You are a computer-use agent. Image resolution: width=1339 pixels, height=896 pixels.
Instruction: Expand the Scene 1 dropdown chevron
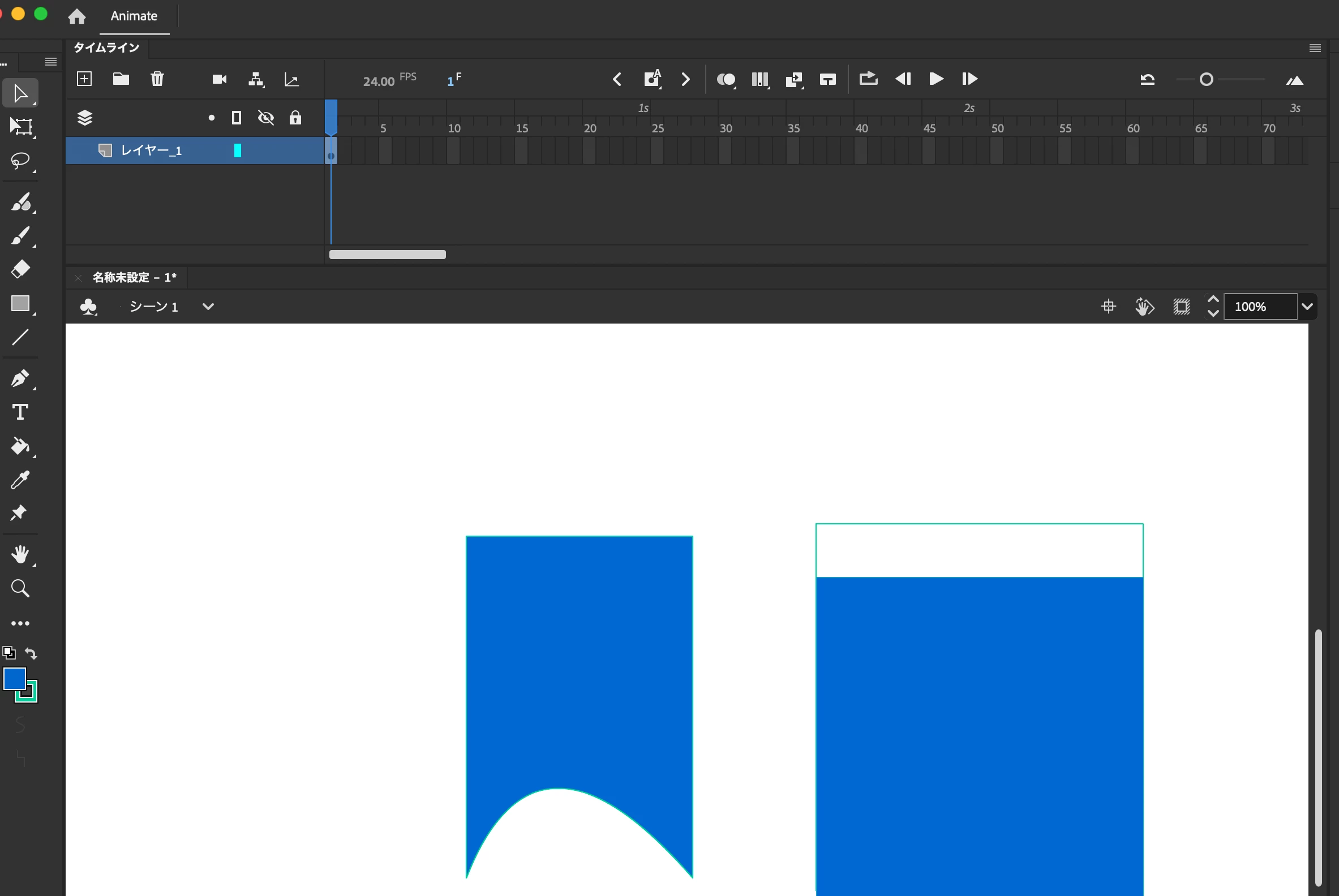208,307
